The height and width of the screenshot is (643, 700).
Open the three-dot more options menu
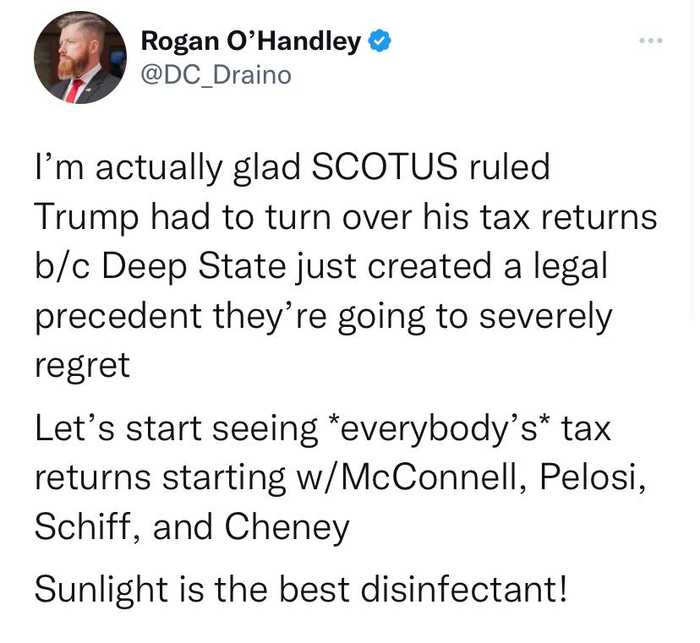click(x=651, y=41)
